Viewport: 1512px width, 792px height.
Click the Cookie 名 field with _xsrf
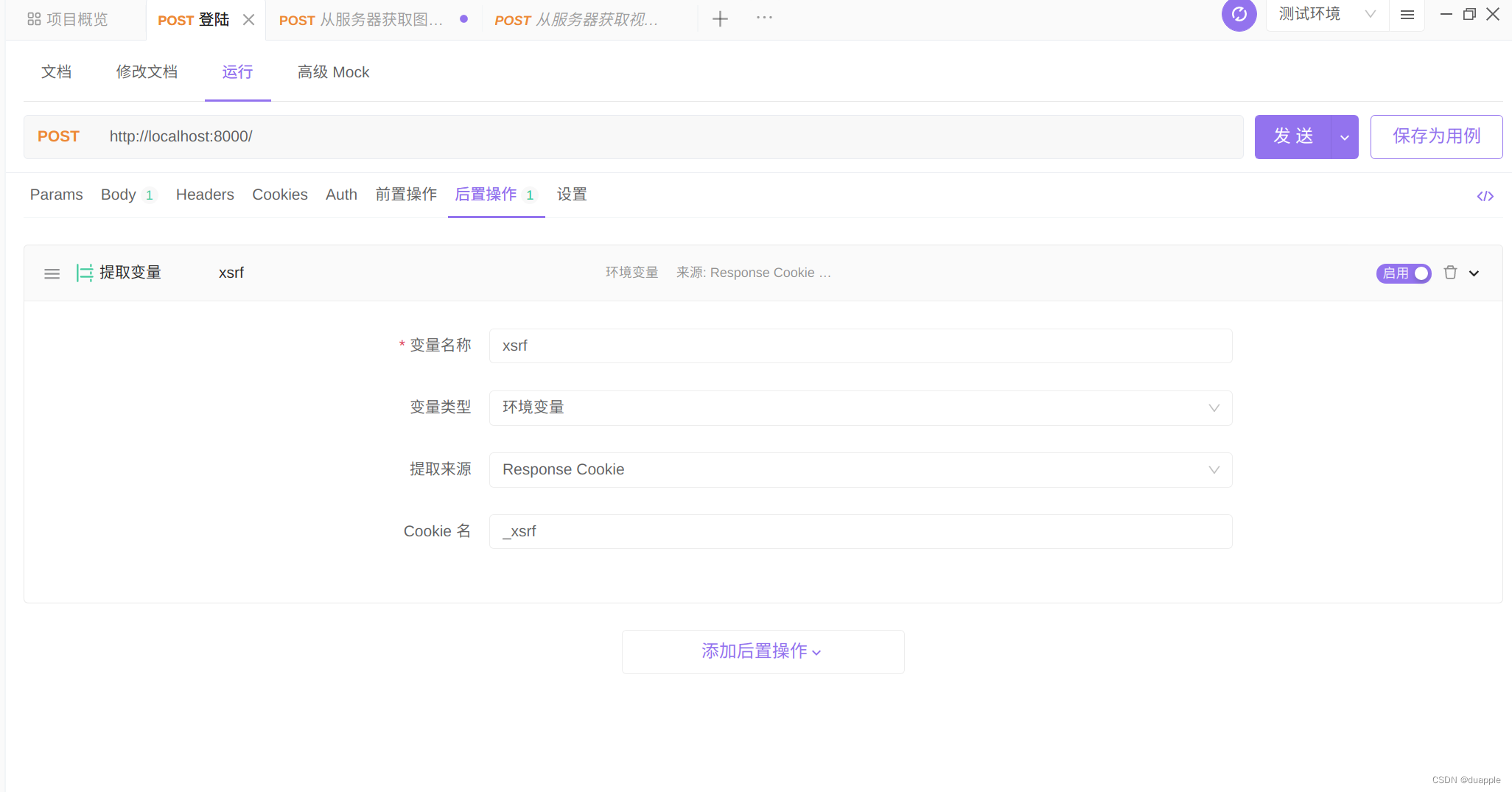click(861, 531)
